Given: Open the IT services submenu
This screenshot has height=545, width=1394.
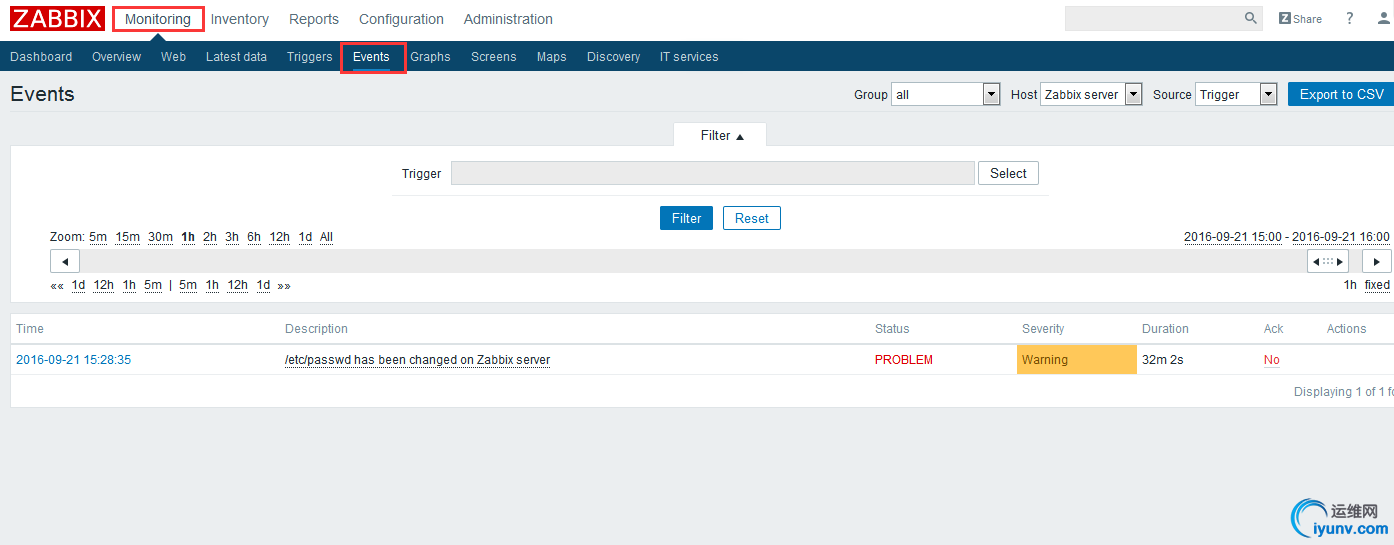Looking at the screenshot, I should click(x=689, y=57).
